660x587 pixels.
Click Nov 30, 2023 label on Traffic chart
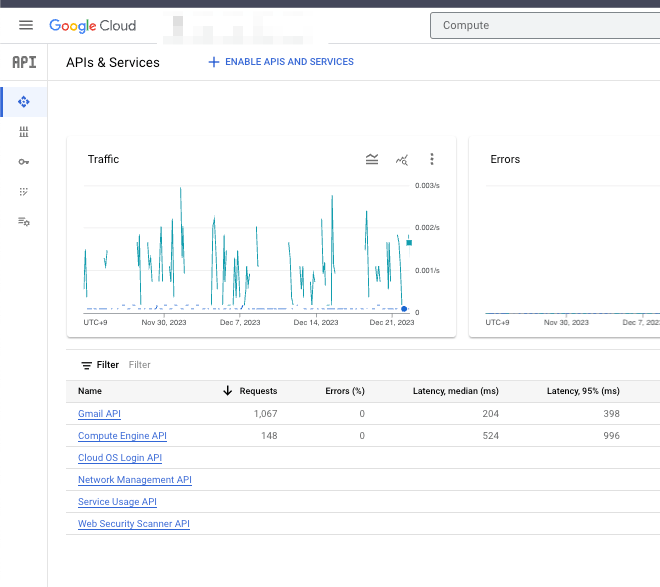click(x=164, y=322)
